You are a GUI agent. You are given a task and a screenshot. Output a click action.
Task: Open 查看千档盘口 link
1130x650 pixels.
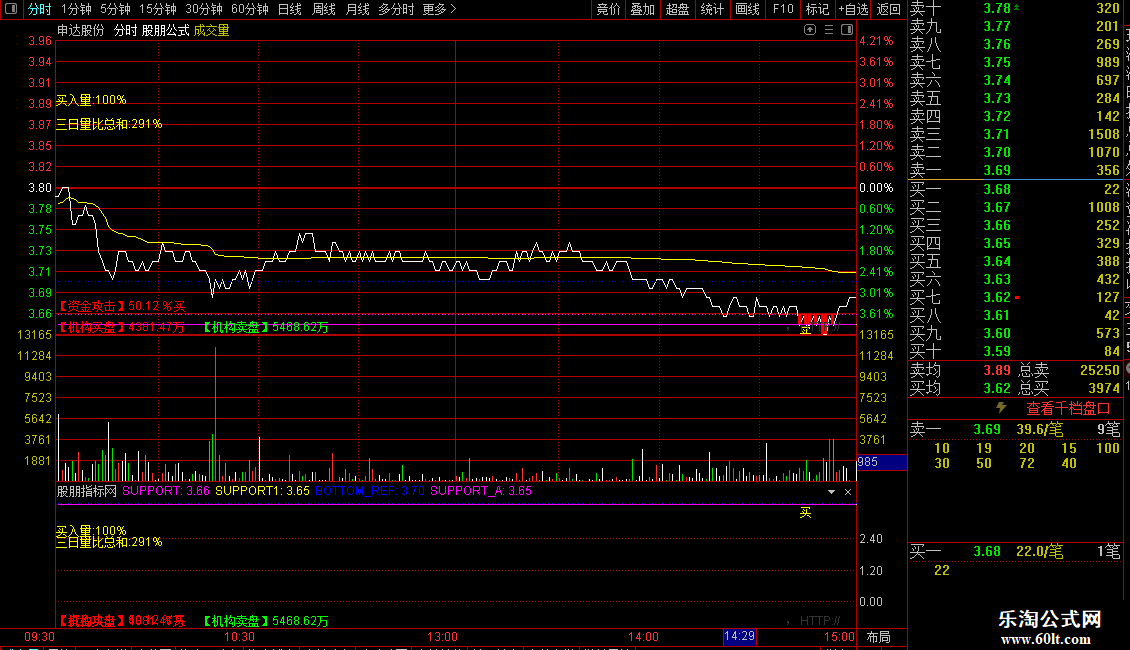point(1068,409)
